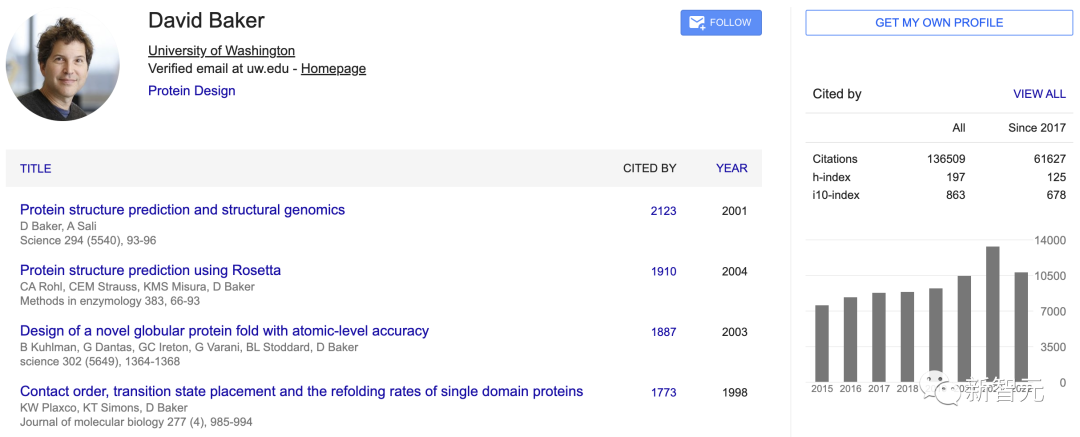
Task: View the 1910 citations count link
Action: pyautogui.click(x=663, y=271)
